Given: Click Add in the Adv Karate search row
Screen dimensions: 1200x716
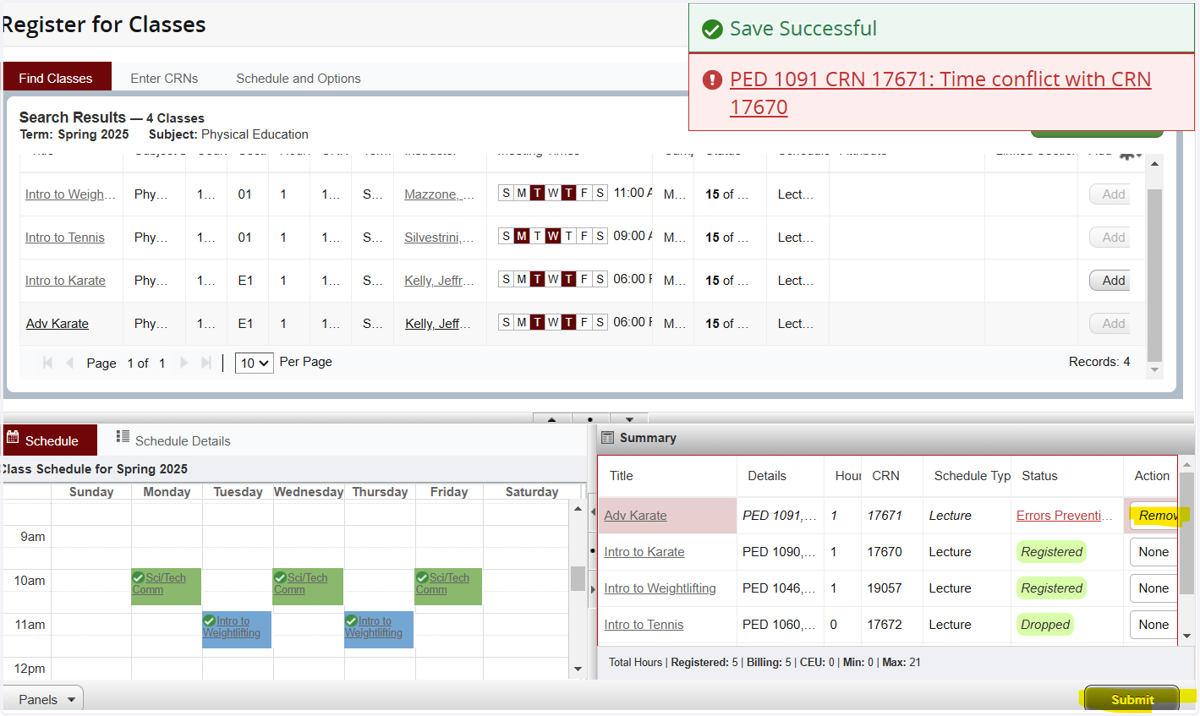Looking at the screenshot, I should [1111, 323].
